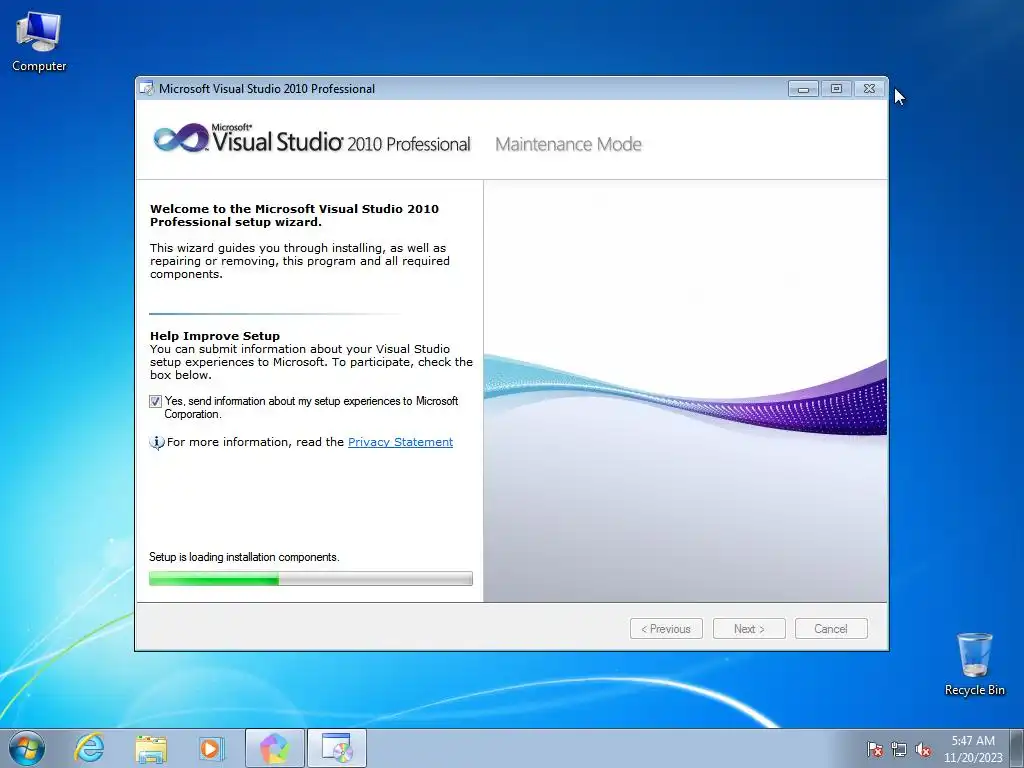Click the Previous button
This screenshot has width=1024, height=768.
[666, 629]
